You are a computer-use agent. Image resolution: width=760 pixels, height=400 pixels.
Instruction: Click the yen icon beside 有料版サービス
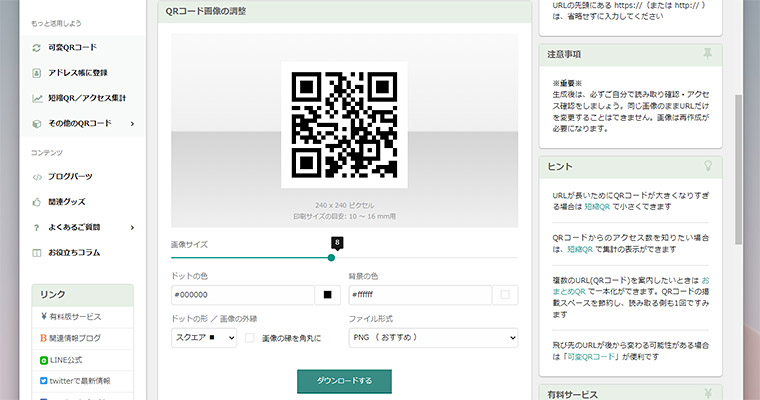click(x=44, y=317)
